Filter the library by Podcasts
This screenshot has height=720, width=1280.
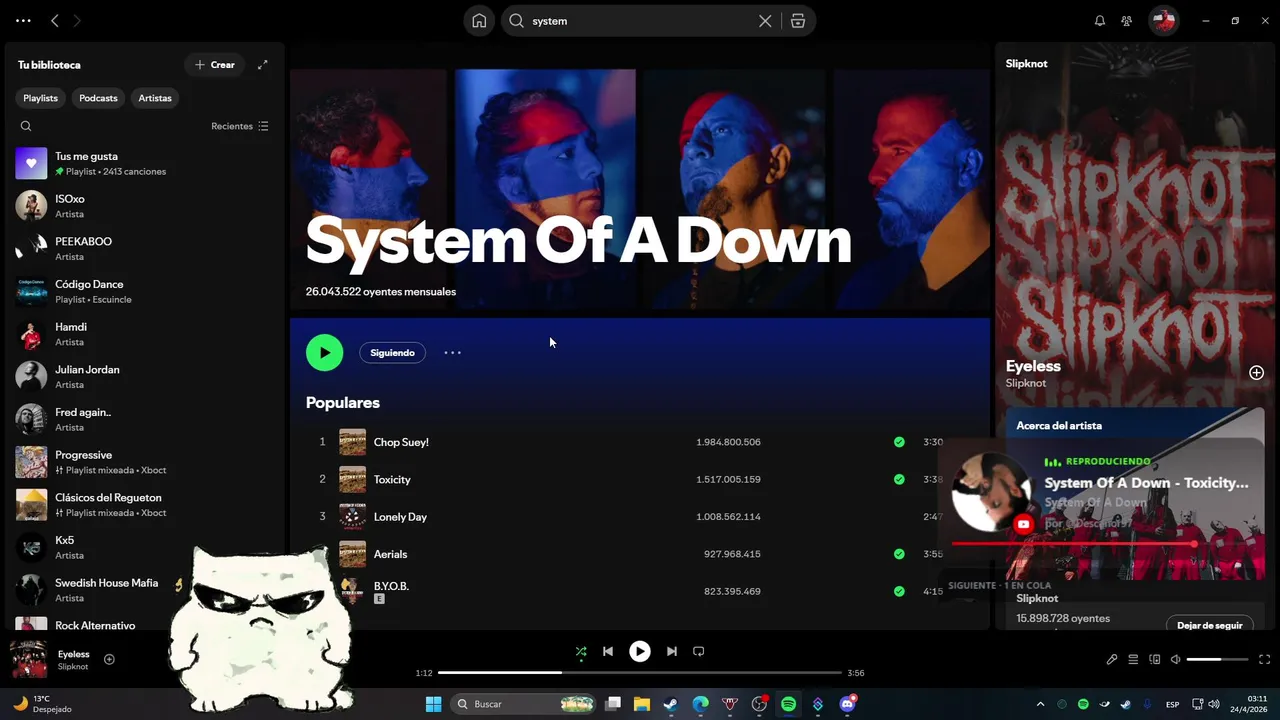(x=98, y=98)
